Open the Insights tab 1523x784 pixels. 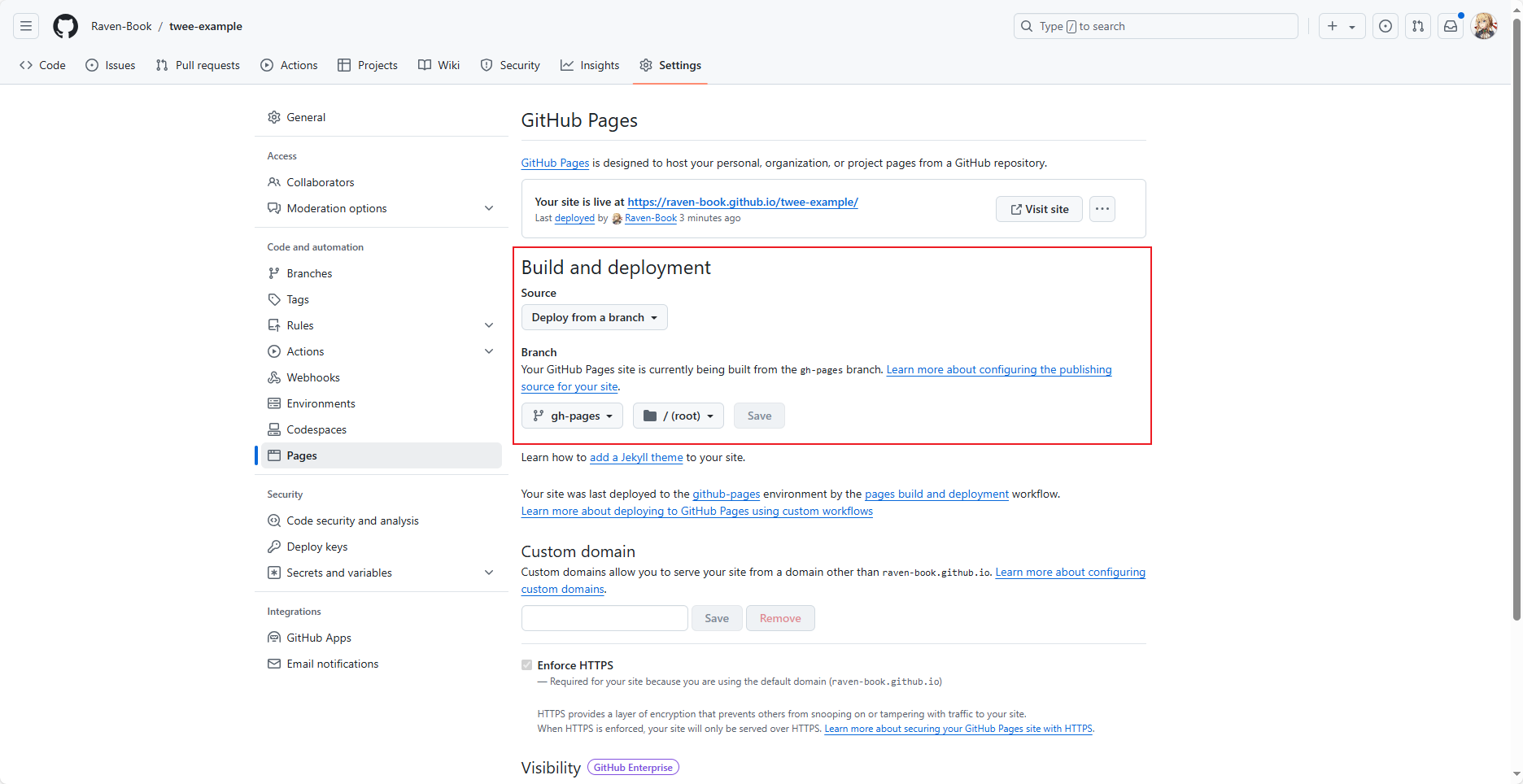[x=590, y=65]
